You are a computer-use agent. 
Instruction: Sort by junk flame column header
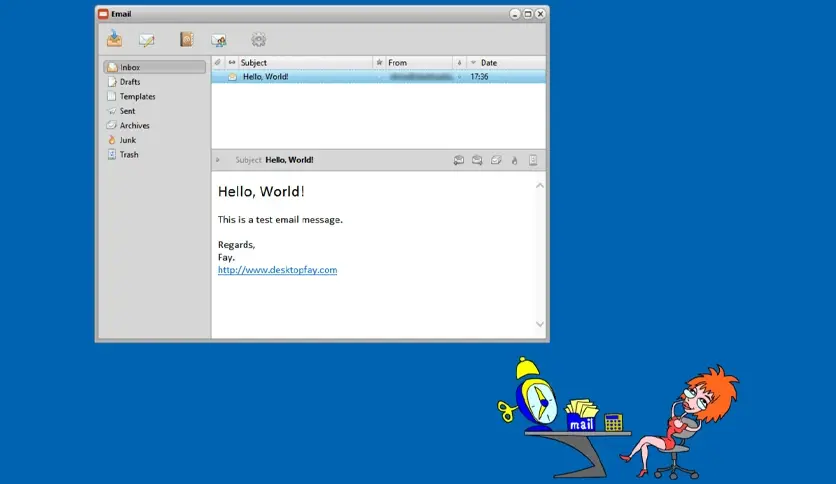(459, 62)
